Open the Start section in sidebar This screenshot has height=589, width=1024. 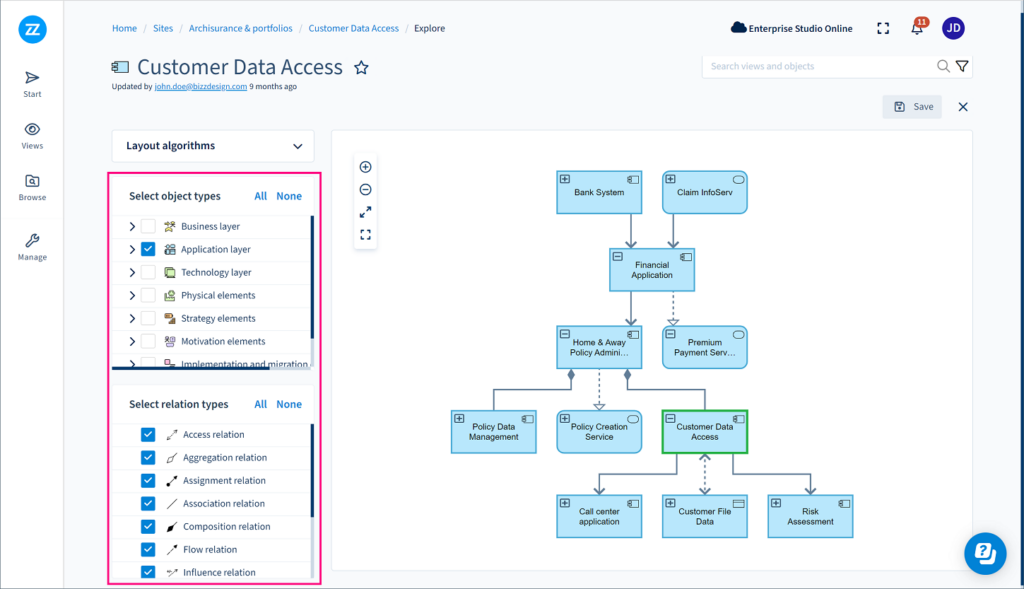32,84
